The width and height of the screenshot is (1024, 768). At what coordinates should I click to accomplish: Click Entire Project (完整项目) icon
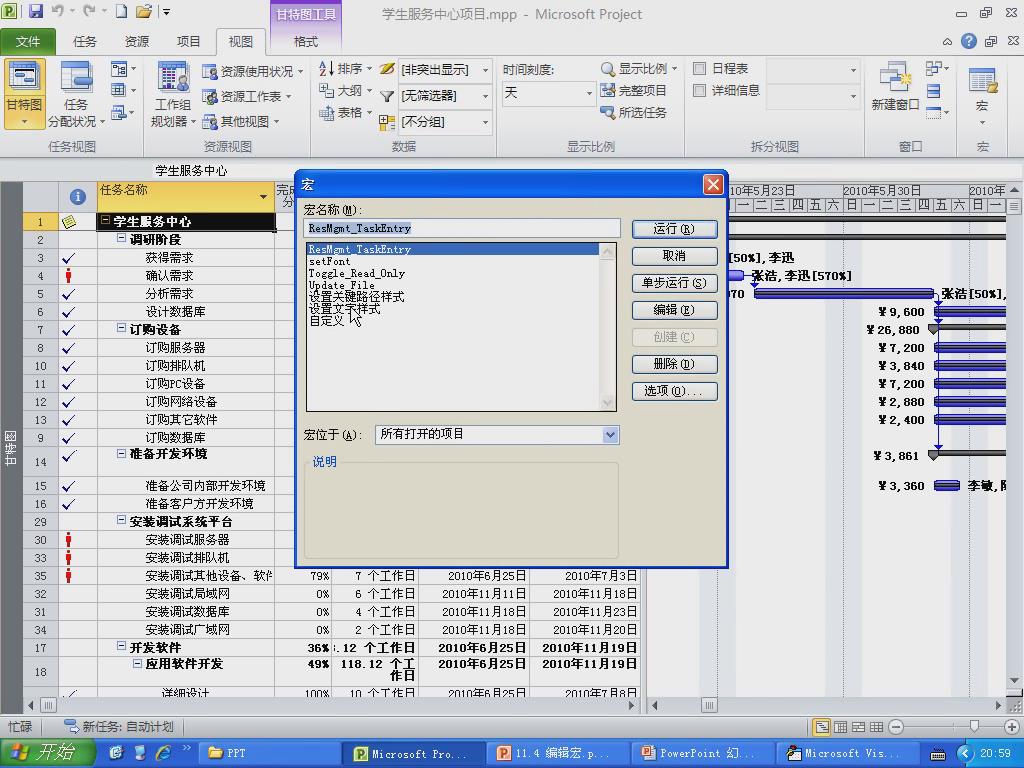click(607, 90)
